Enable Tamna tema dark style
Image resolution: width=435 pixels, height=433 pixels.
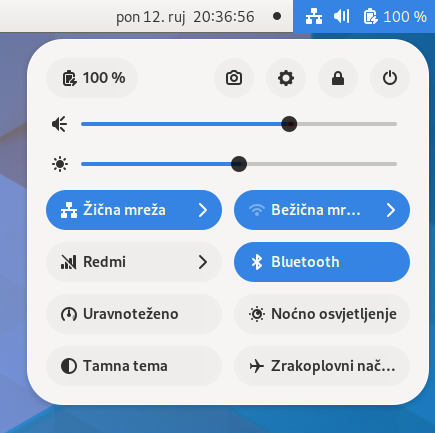tap(134, 366)
